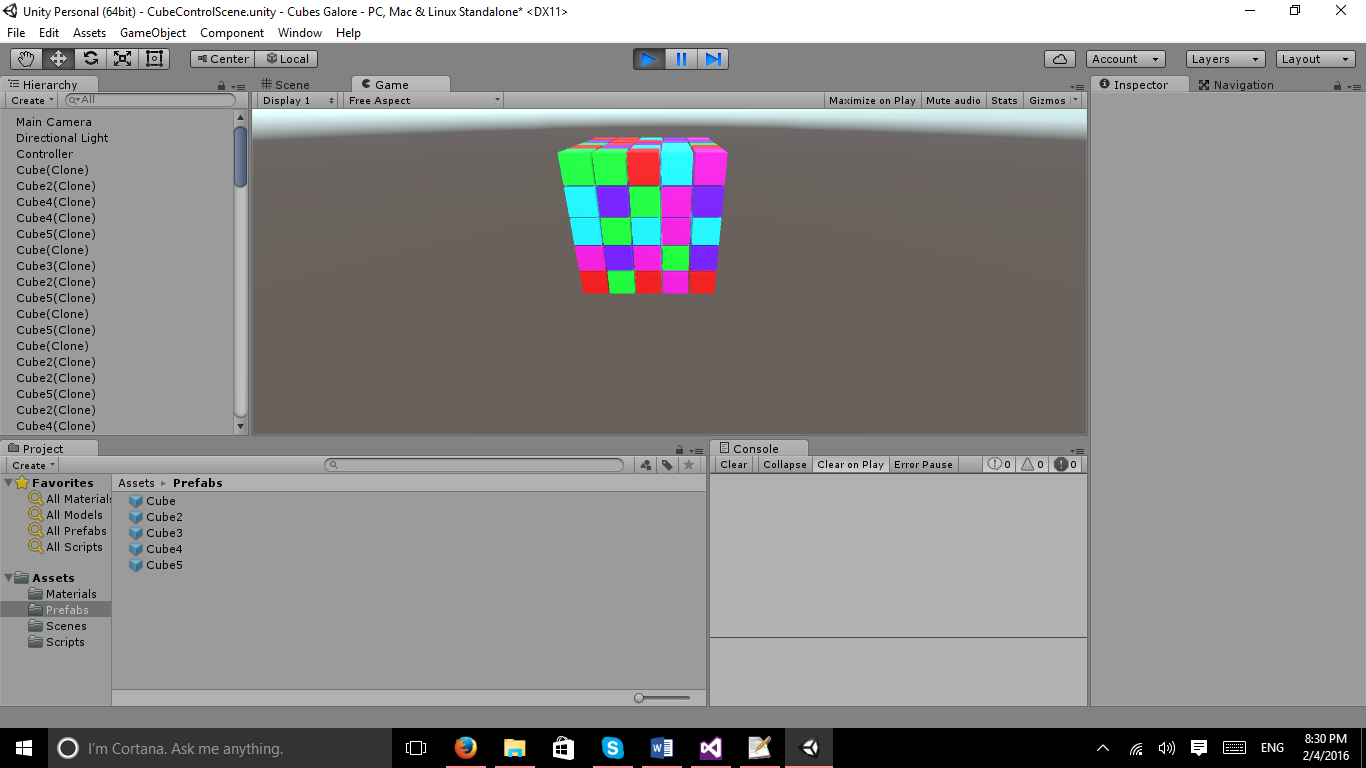Click the Pause button

click(681, 59)
